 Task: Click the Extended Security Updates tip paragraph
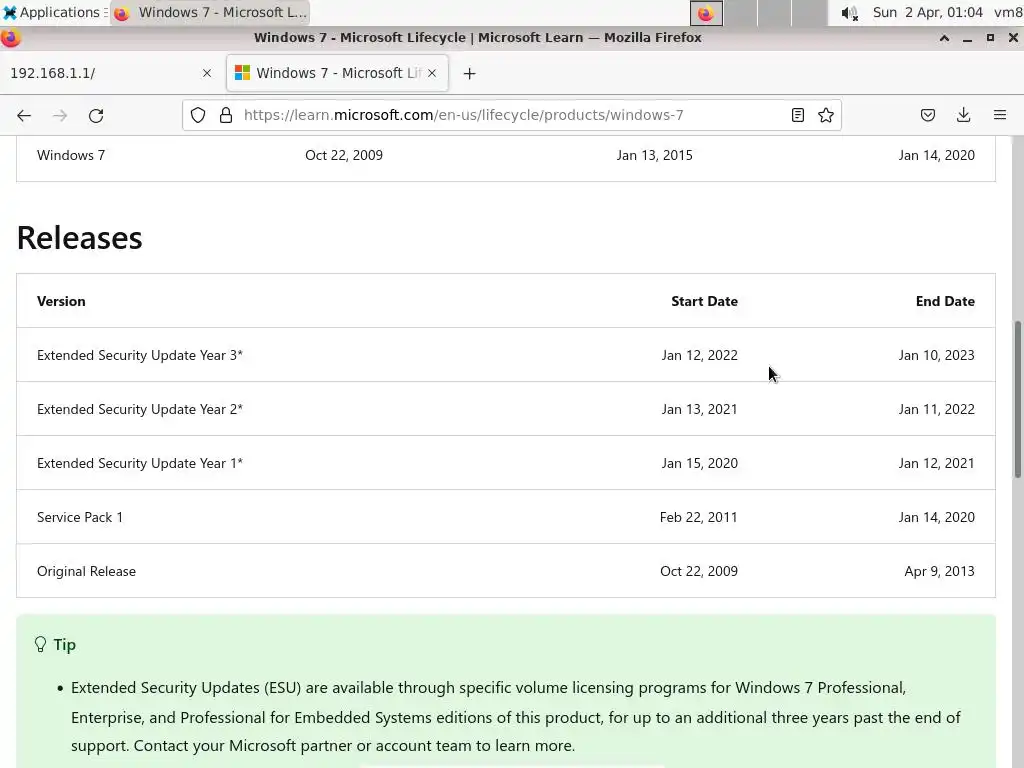(515, 716)
